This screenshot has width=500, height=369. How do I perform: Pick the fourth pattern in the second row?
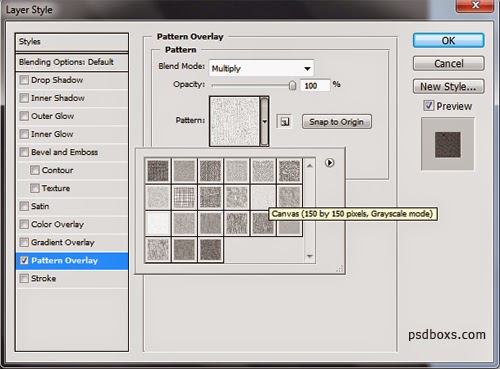point(237,197)
